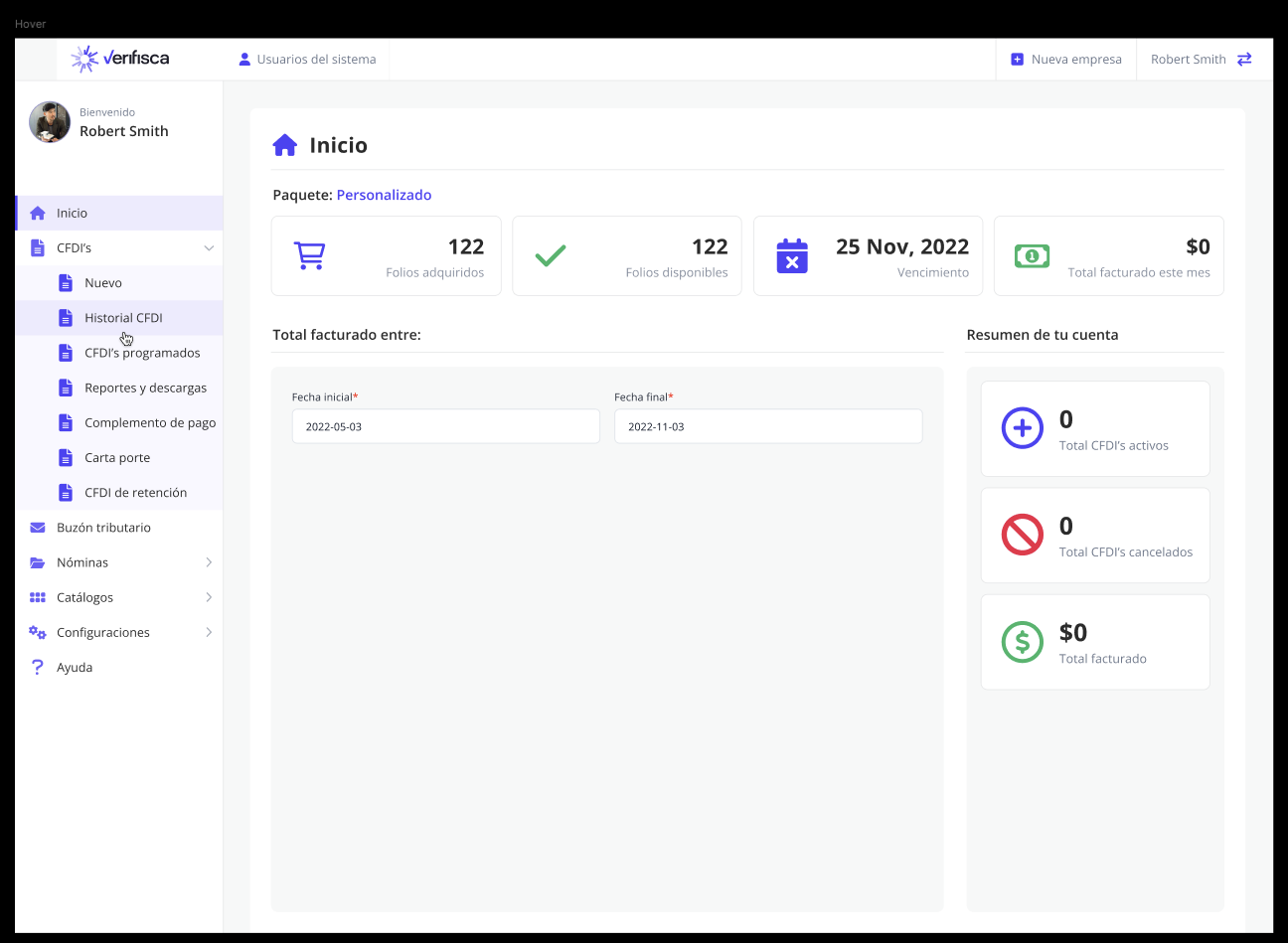Click the green checkmark Folios disponibles icon

click(x=550, y=256)
